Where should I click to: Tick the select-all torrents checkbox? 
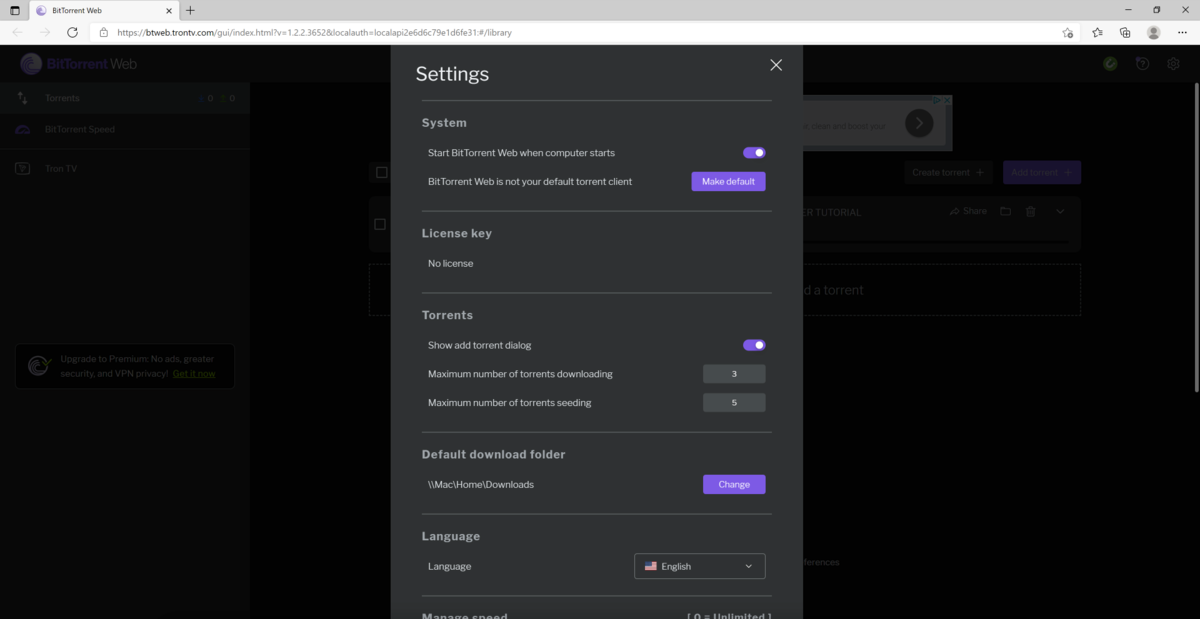pyautogui.click(x=381, y=172)
